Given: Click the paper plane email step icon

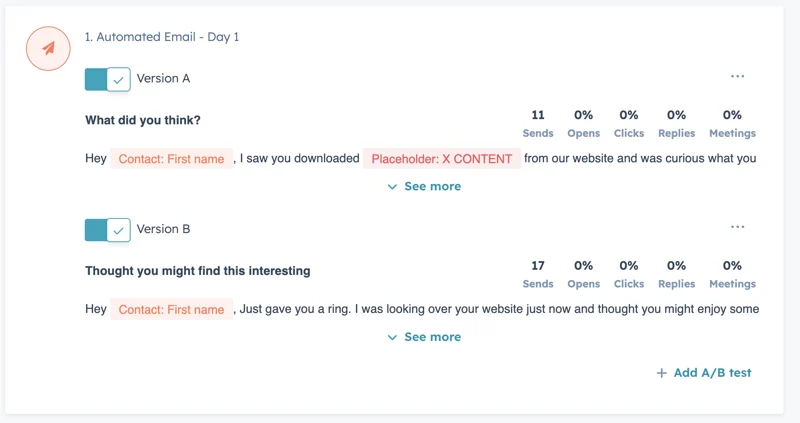Looking at the screenshot, I should point(48,47).
